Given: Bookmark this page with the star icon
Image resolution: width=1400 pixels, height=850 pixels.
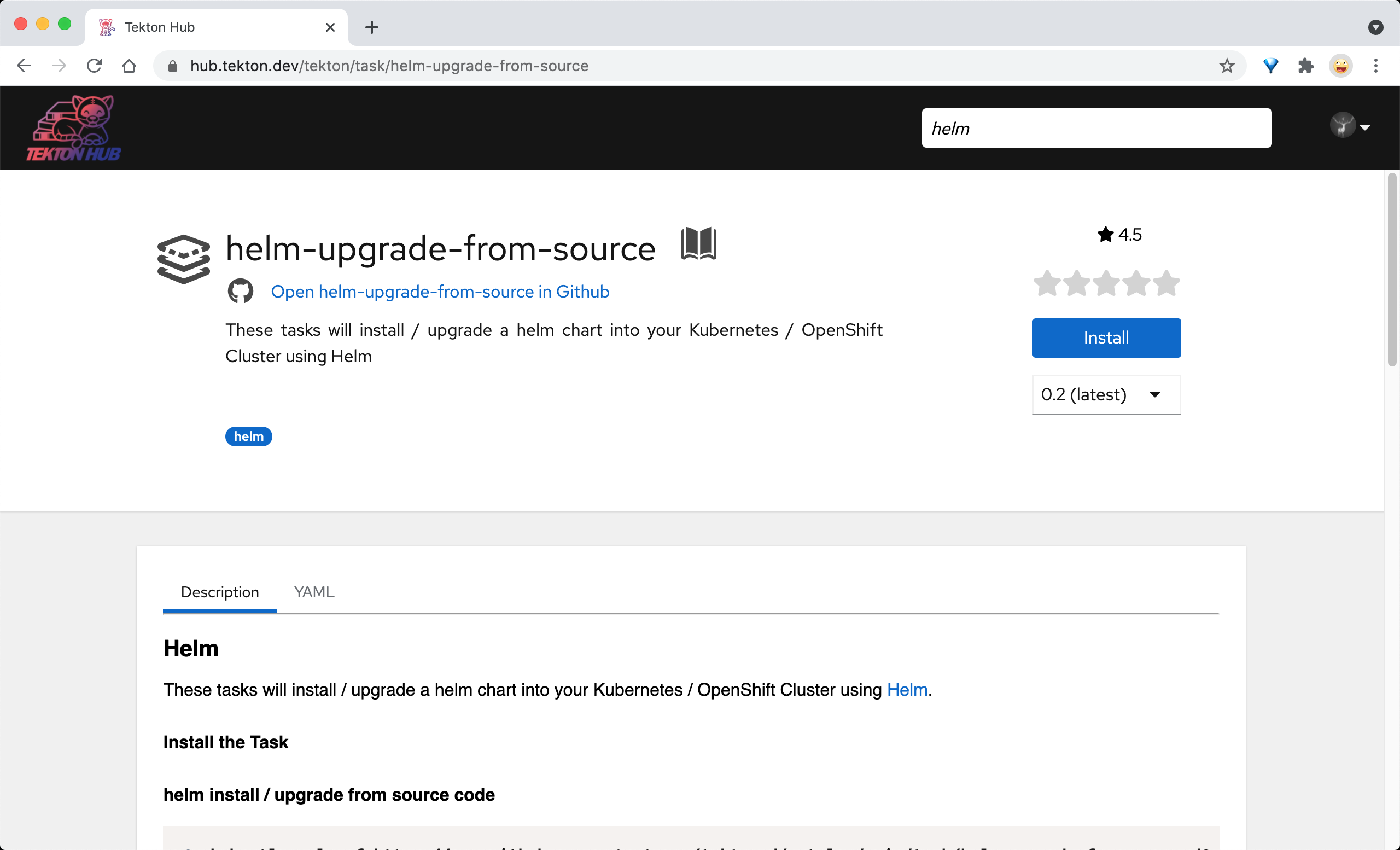Looking at the screenshot, I should [x=1227, y=66].
